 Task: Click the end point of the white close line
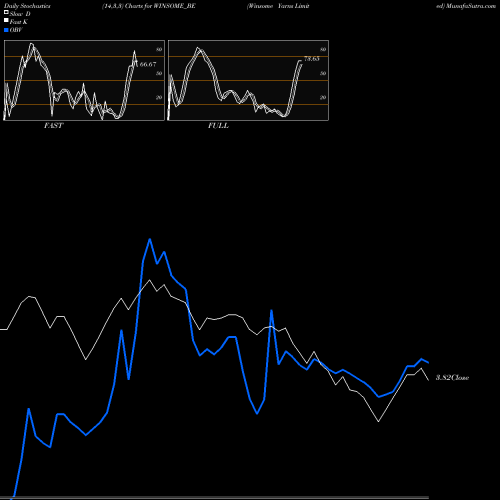[428, 380]
